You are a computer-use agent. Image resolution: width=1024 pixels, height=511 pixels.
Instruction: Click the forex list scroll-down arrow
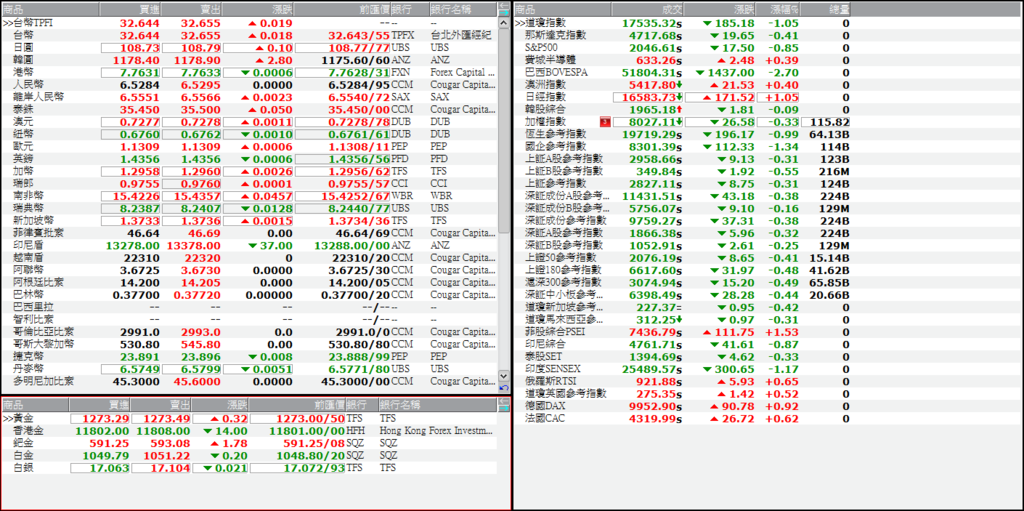pos(504,376)
